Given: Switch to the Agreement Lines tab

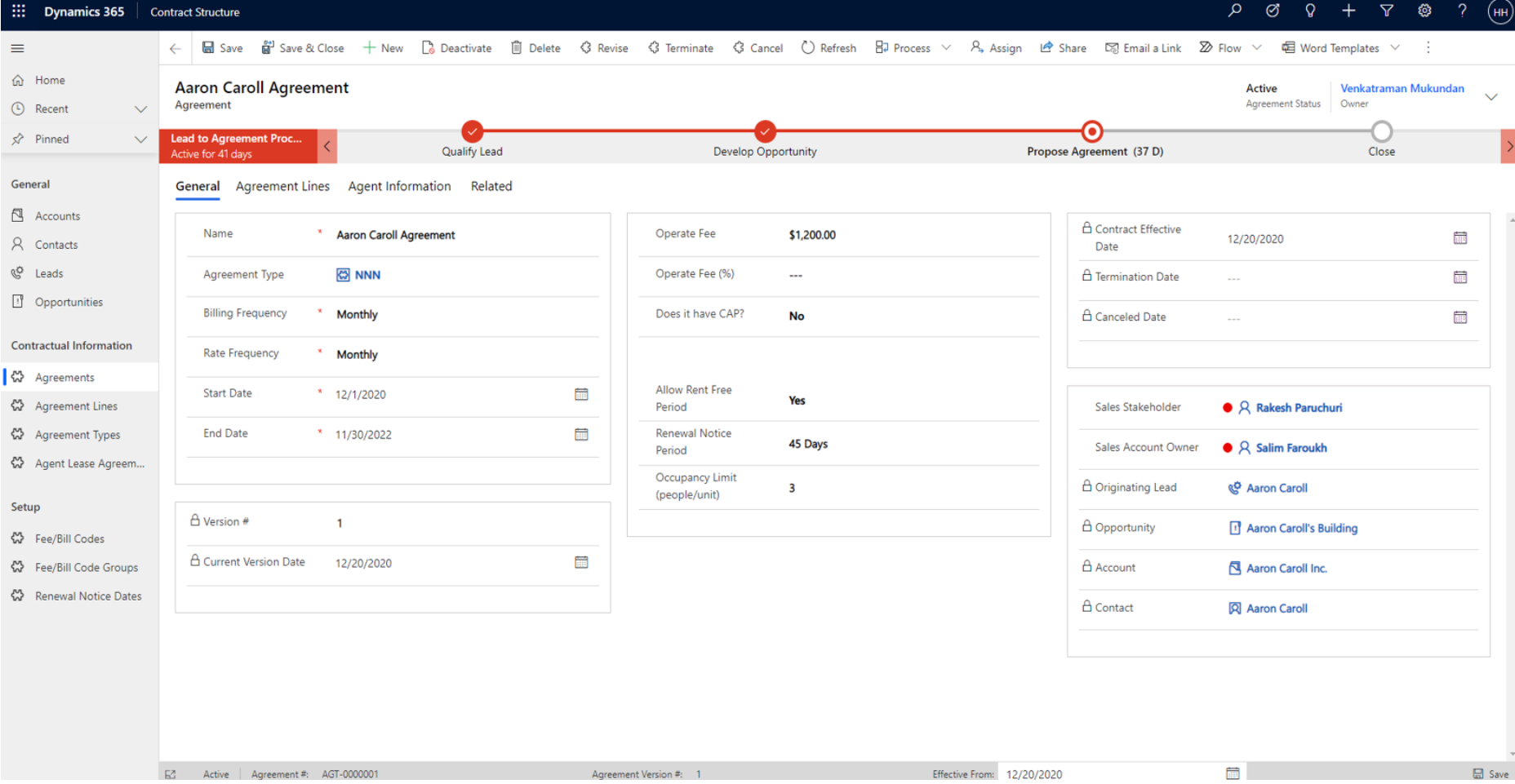Looking at the screenshot, I should coord(282,186).
